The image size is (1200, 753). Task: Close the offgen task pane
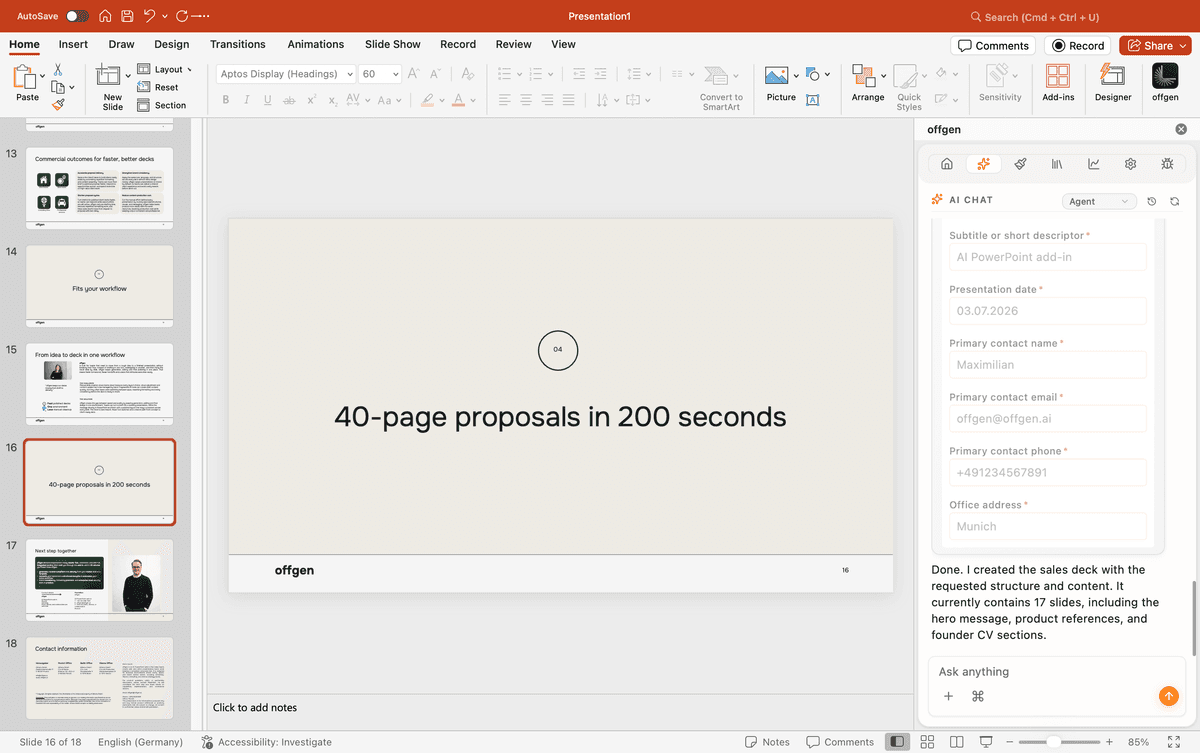[x=1181, y=129]
